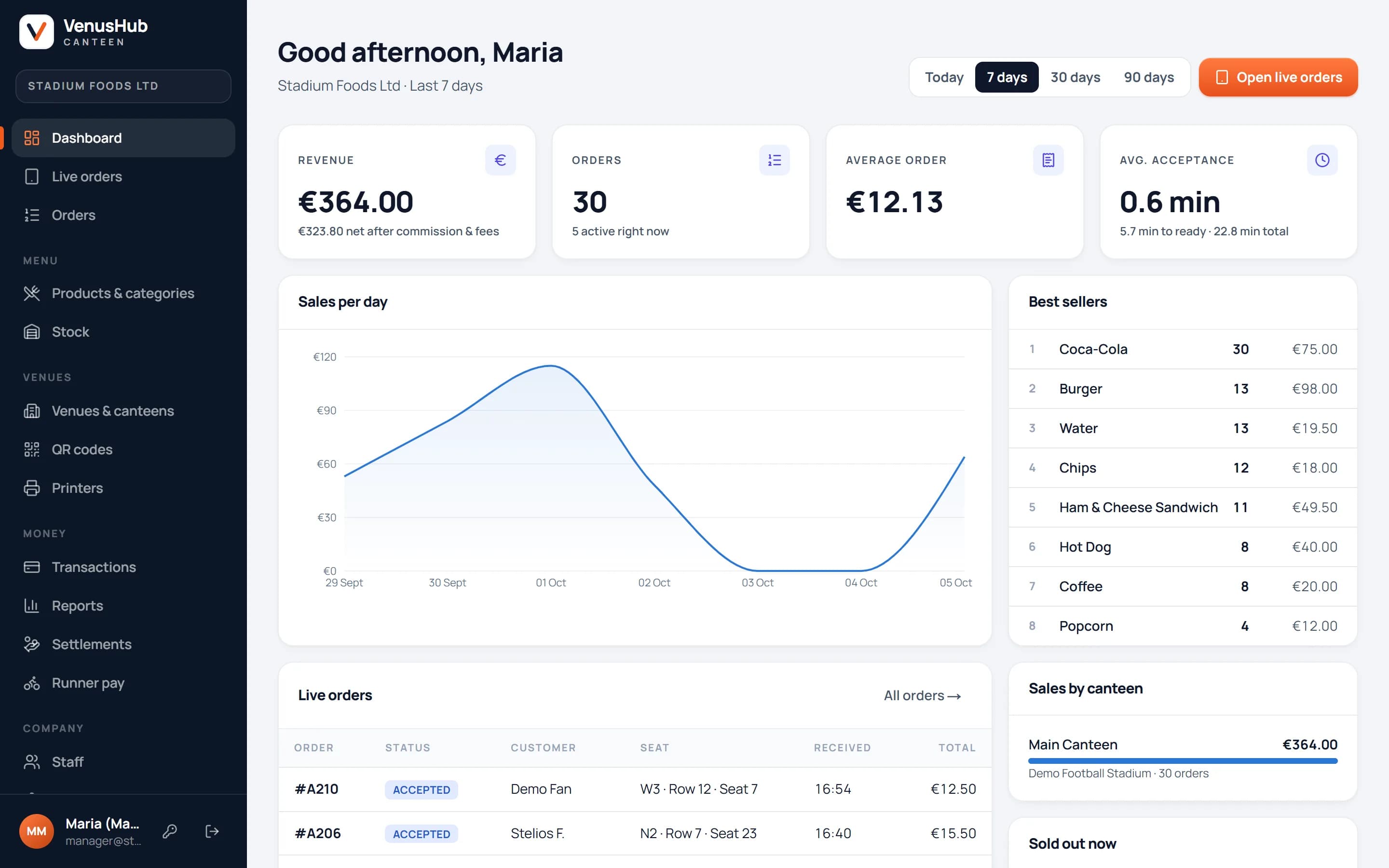This screenshot has height=868, width=1389.
Task: Click the clock icon on Avg. Acceptance card
Action: pyautogui.click(x=1322, y=160)
